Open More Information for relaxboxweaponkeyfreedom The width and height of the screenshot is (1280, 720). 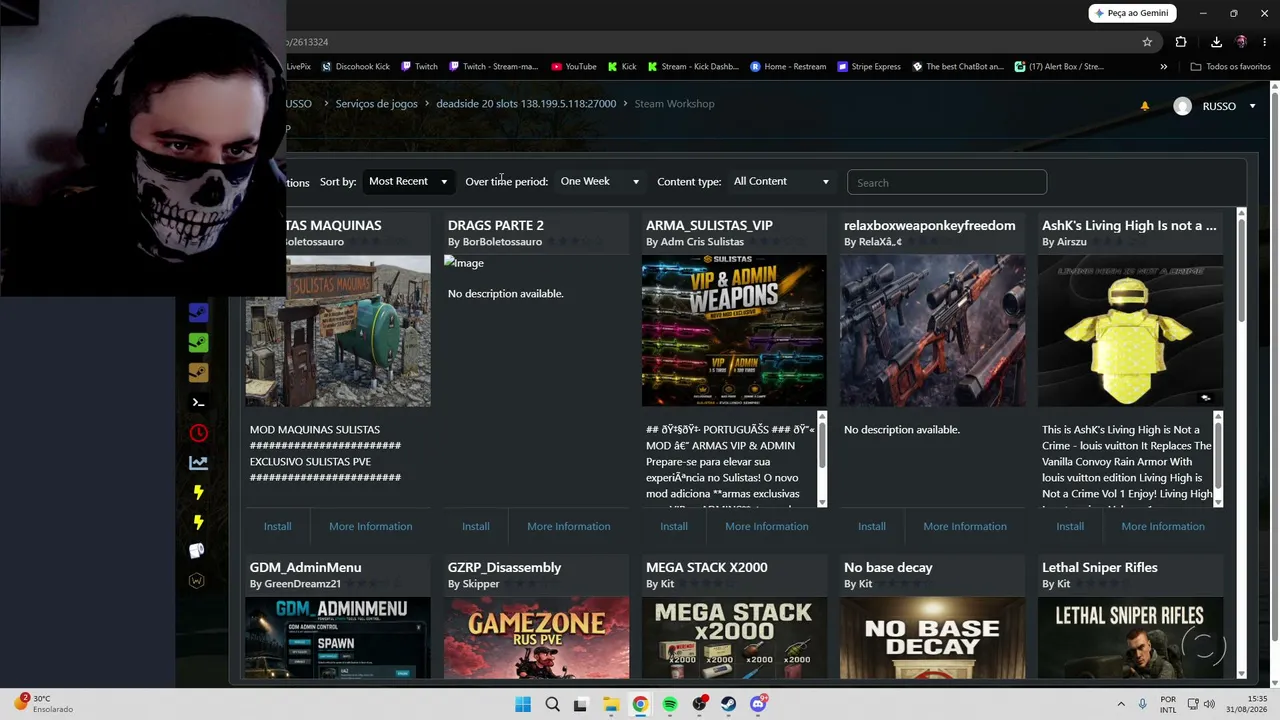pos(964,526)
